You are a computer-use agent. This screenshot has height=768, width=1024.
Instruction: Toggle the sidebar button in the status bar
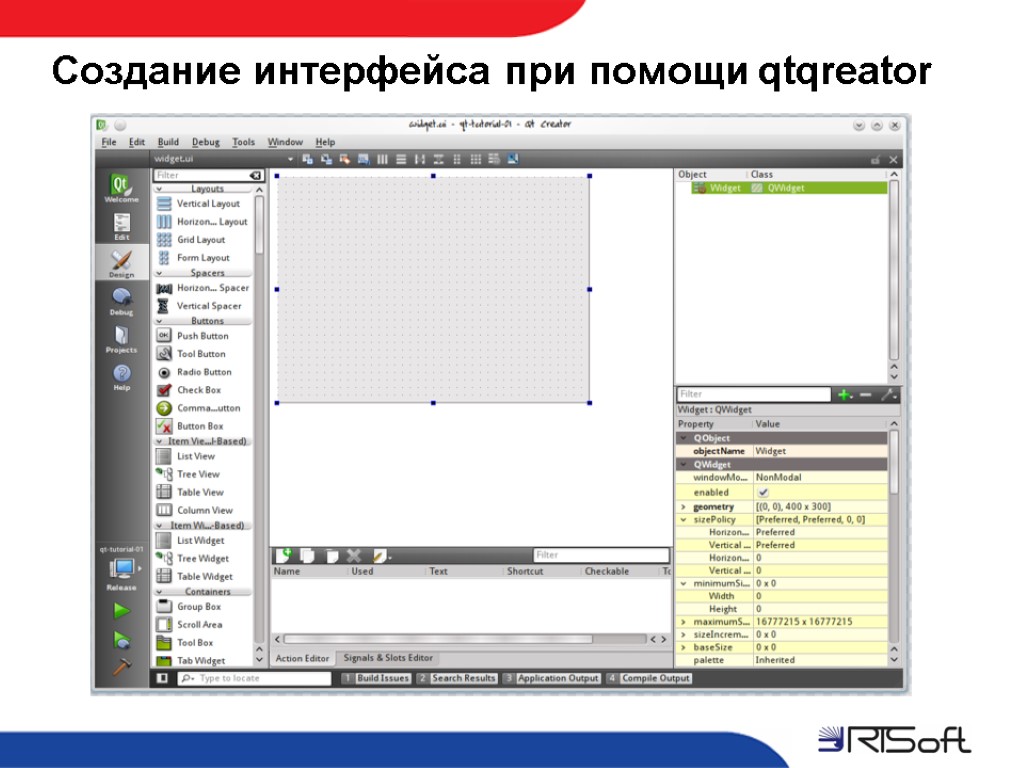[163, 679]
